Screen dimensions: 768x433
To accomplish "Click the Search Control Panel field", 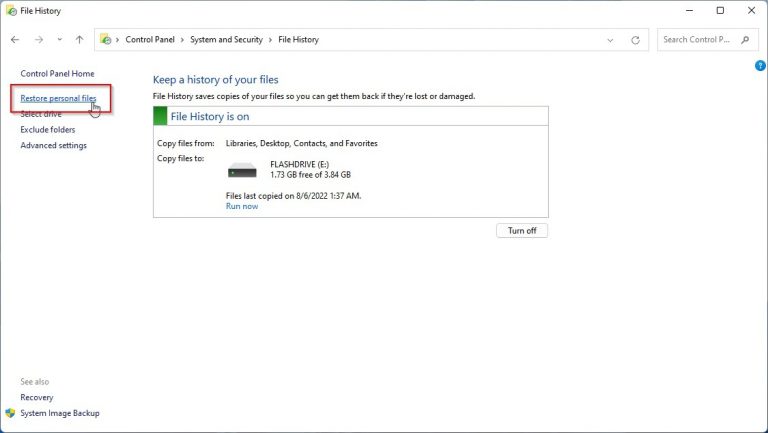I will pyautogui.click(x=698, y=40).
